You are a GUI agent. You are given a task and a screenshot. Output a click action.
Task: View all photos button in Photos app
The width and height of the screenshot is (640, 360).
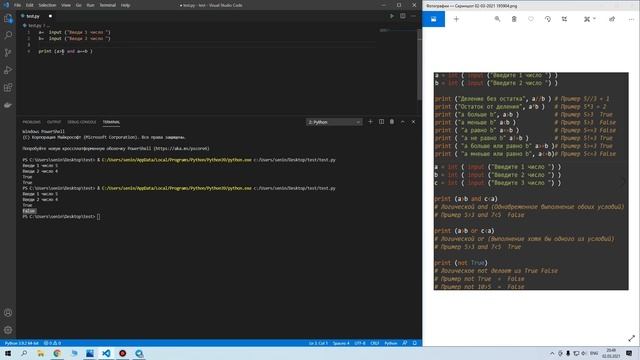[433, 19]
